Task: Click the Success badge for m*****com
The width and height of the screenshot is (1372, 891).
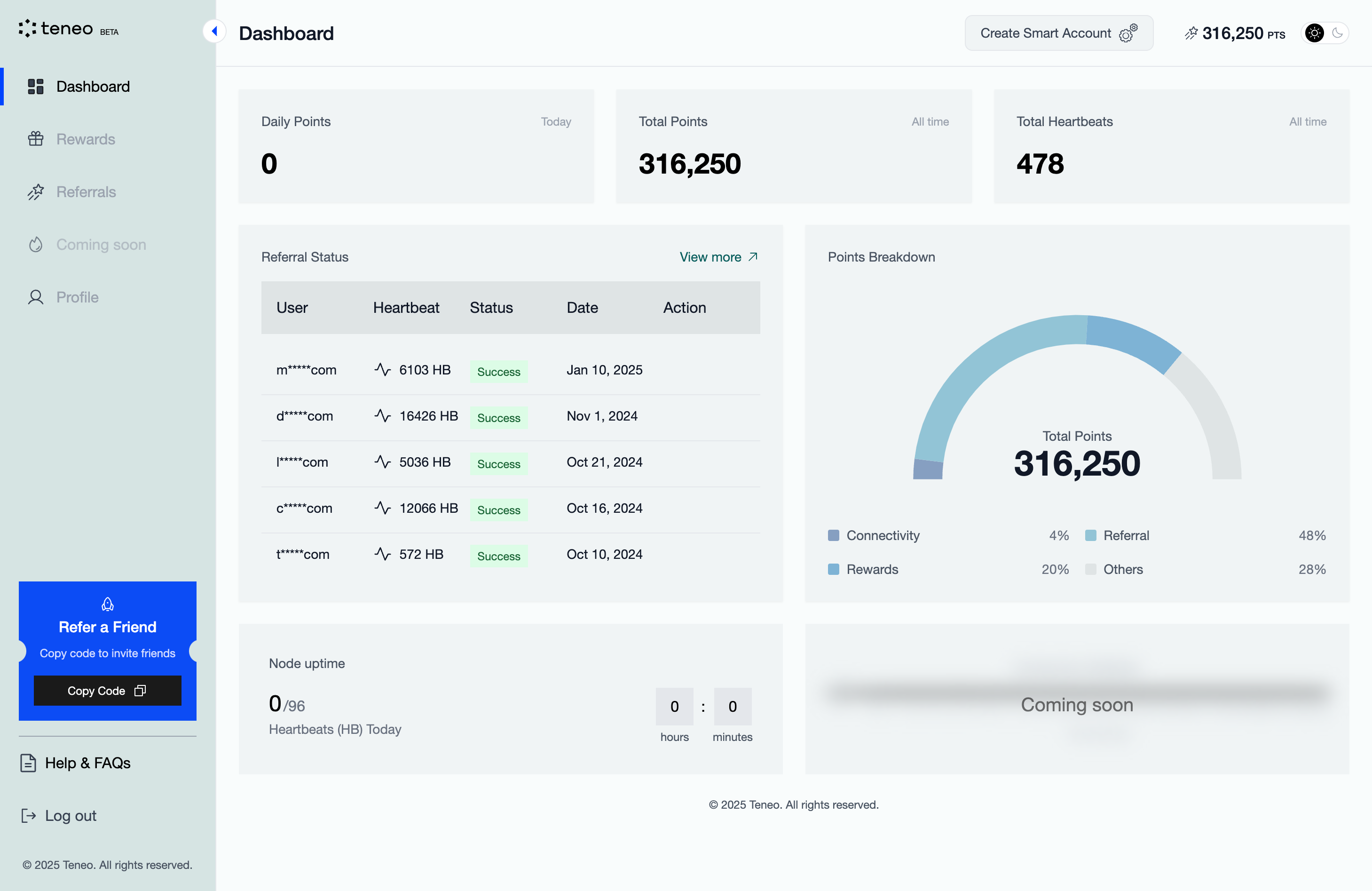Action: point(498,371)
